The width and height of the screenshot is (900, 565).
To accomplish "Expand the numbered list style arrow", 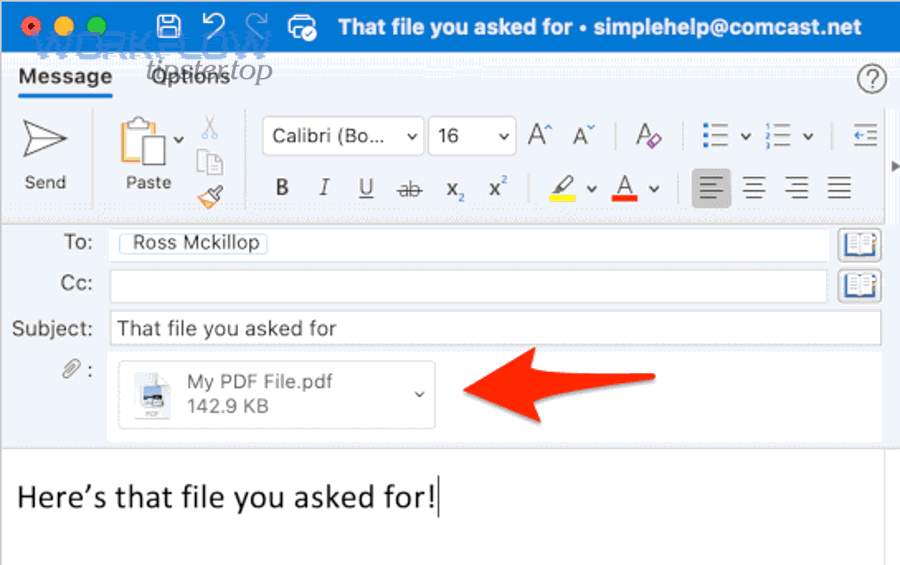I will 808,137.
